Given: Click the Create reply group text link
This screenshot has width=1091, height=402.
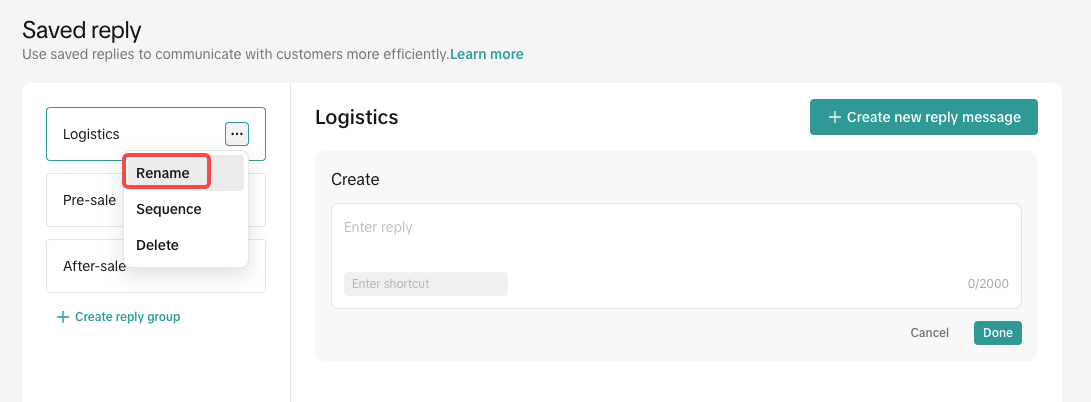Looking at the screenshot, I should tap(127, 317).
